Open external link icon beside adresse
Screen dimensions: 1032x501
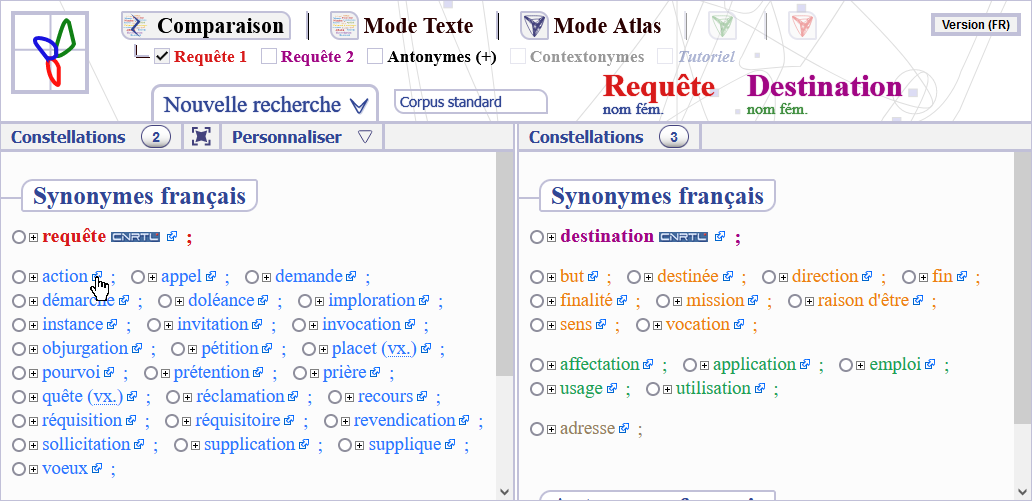click(x=624, y=429)
